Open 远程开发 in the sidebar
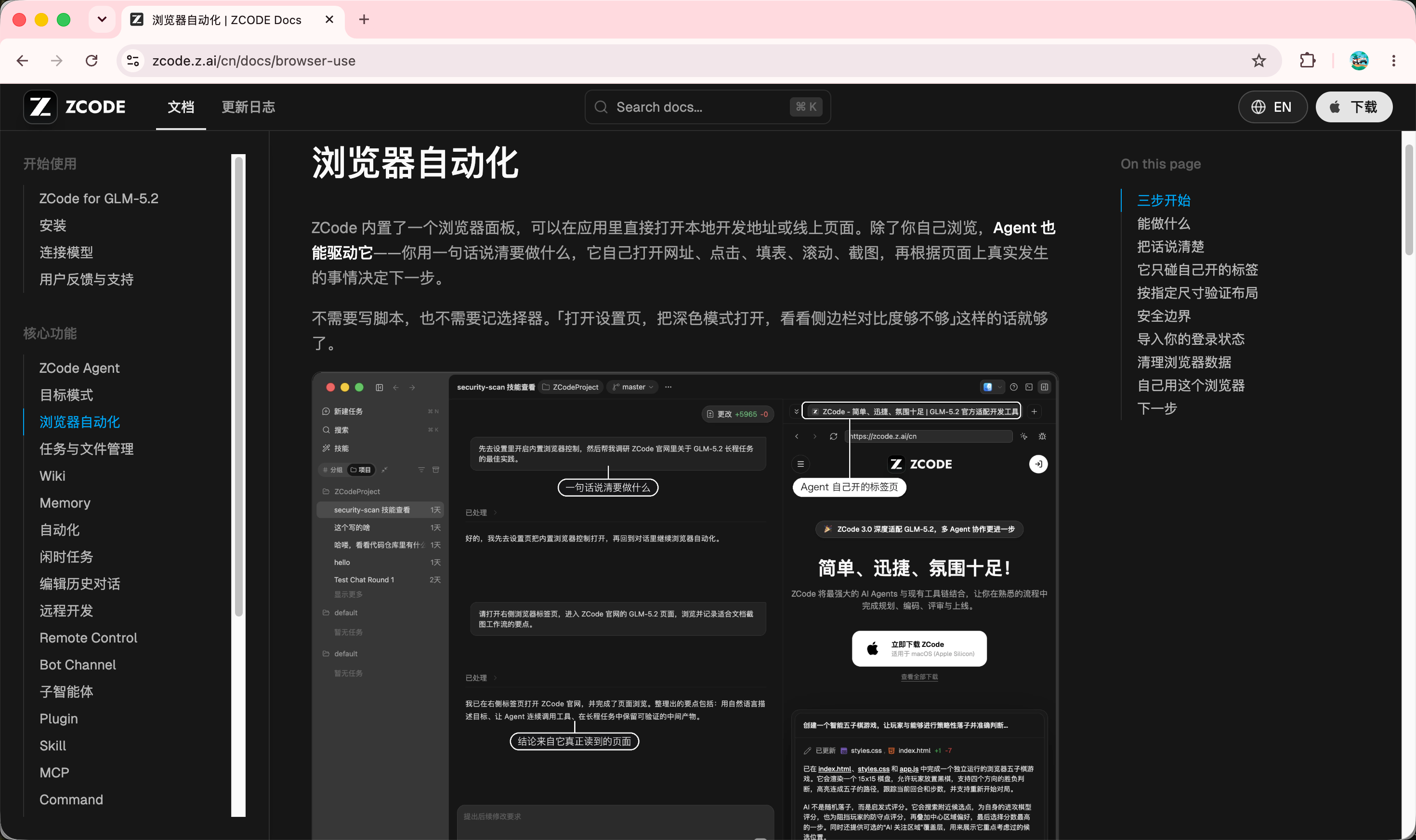The height and width of the screenshot is (840, 1416). click(66, 611)
